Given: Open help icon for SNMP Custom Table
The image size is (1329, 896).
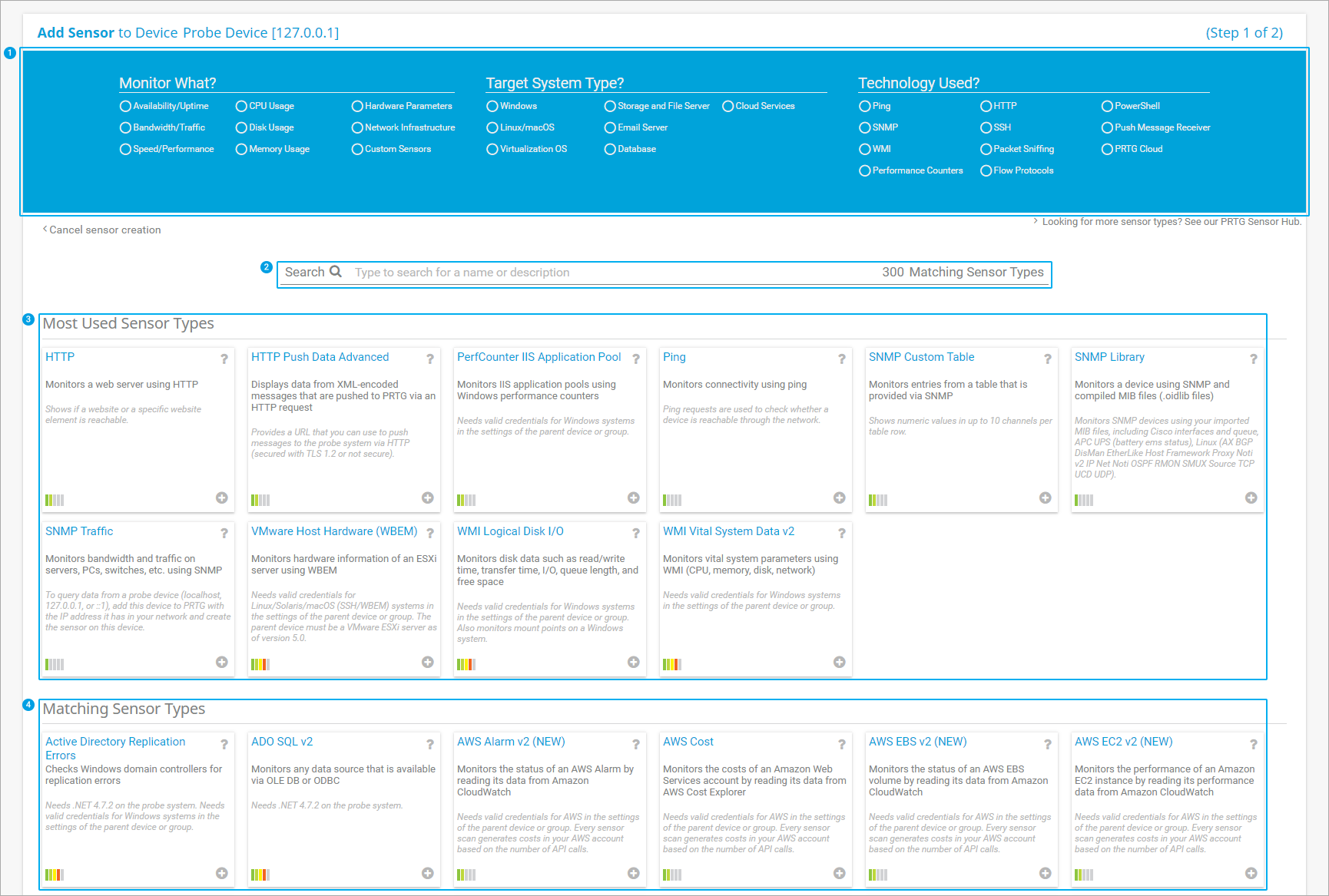Looking at the screenshot, I should (1047, 359).
